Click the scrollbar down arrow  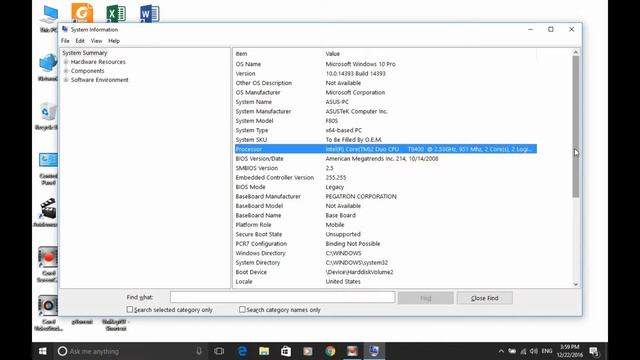coord(576,284)
